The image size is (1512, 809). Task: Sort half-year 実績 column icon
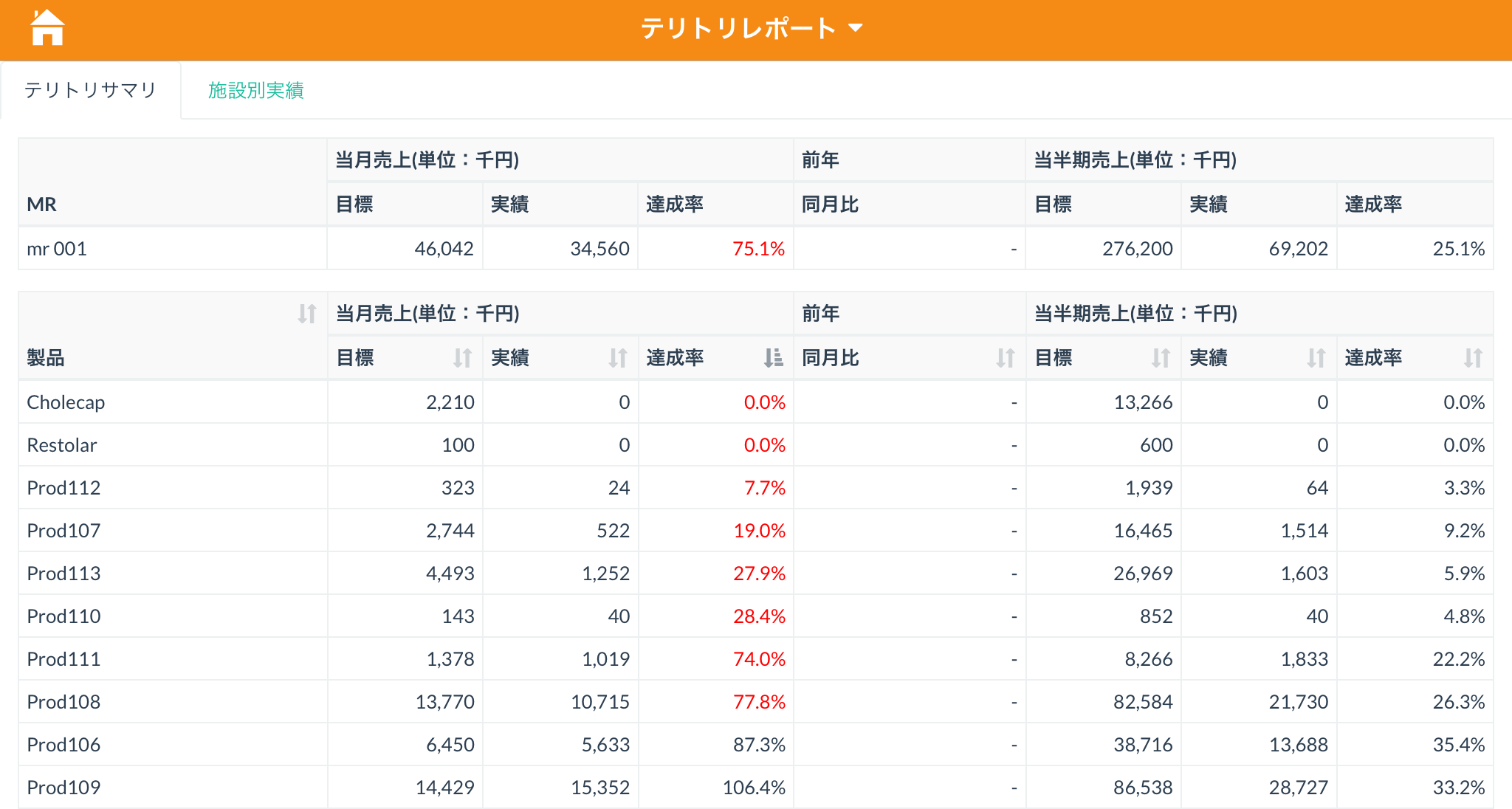coord(1316,358)
